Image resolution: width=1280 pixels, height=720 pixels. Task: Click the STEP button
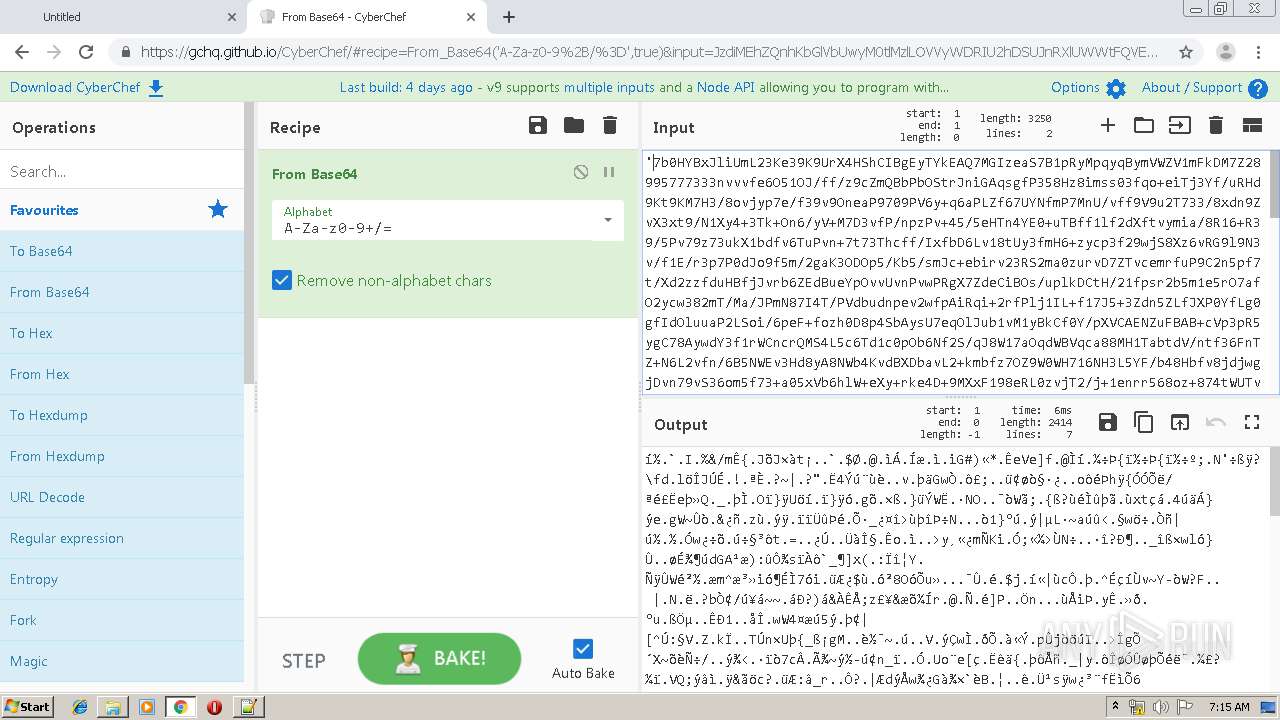tap(303, 660)
